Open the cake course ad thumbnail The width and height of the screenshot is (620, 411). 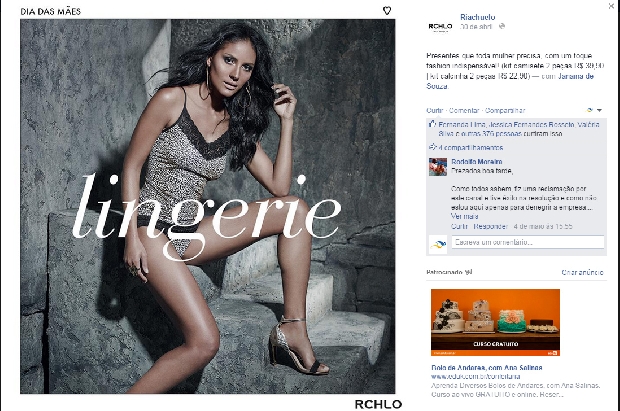click(x=495, y=322)
